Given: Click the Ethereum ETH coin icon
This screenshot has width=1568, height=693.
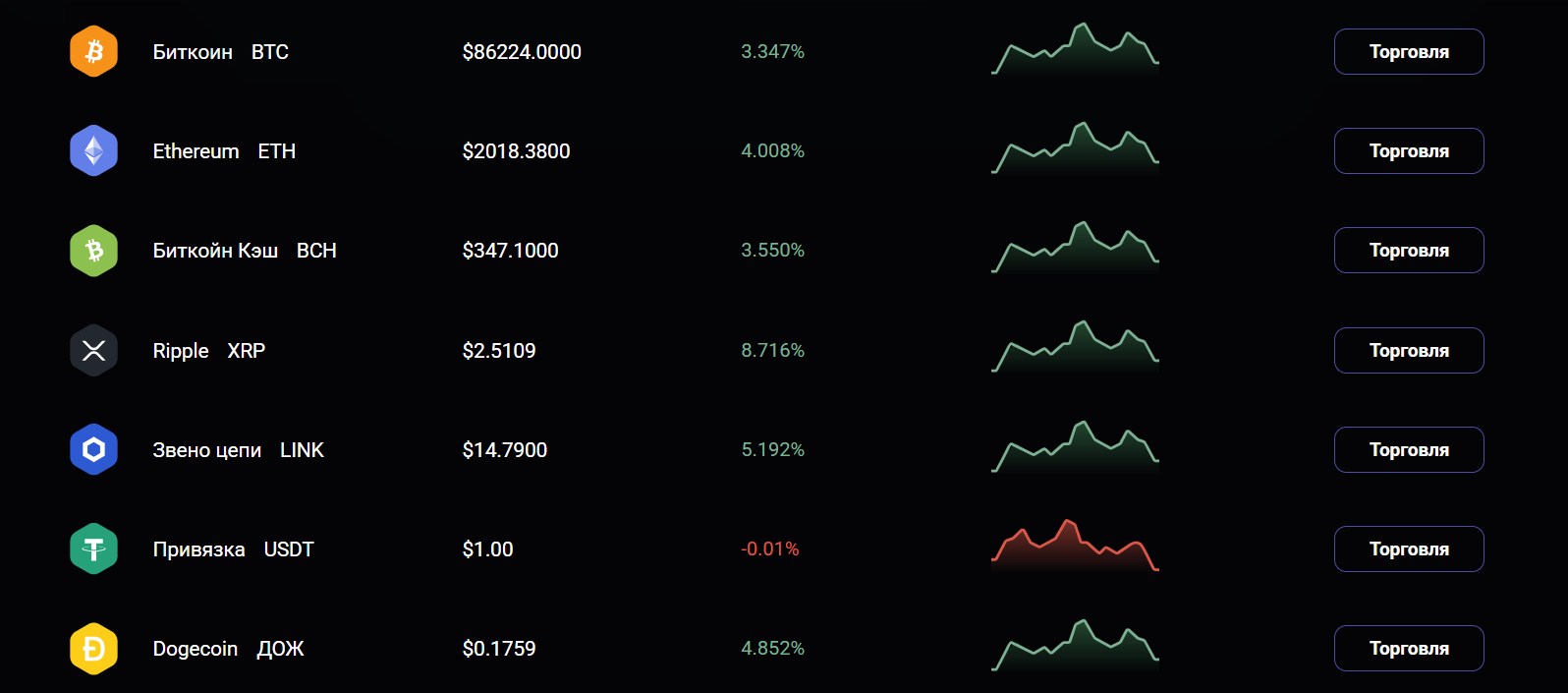Looking at the screenshot, I should [x=93, y=150].
